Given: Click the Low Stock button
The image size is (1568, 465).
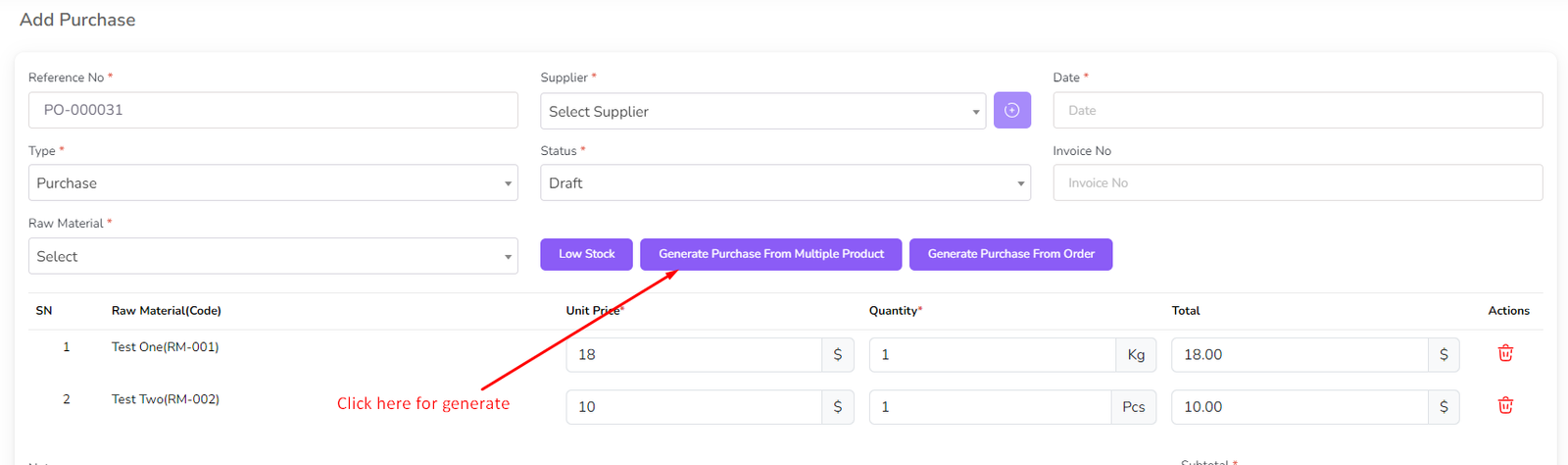Looking at the screenshot, I should click(586, 254).
